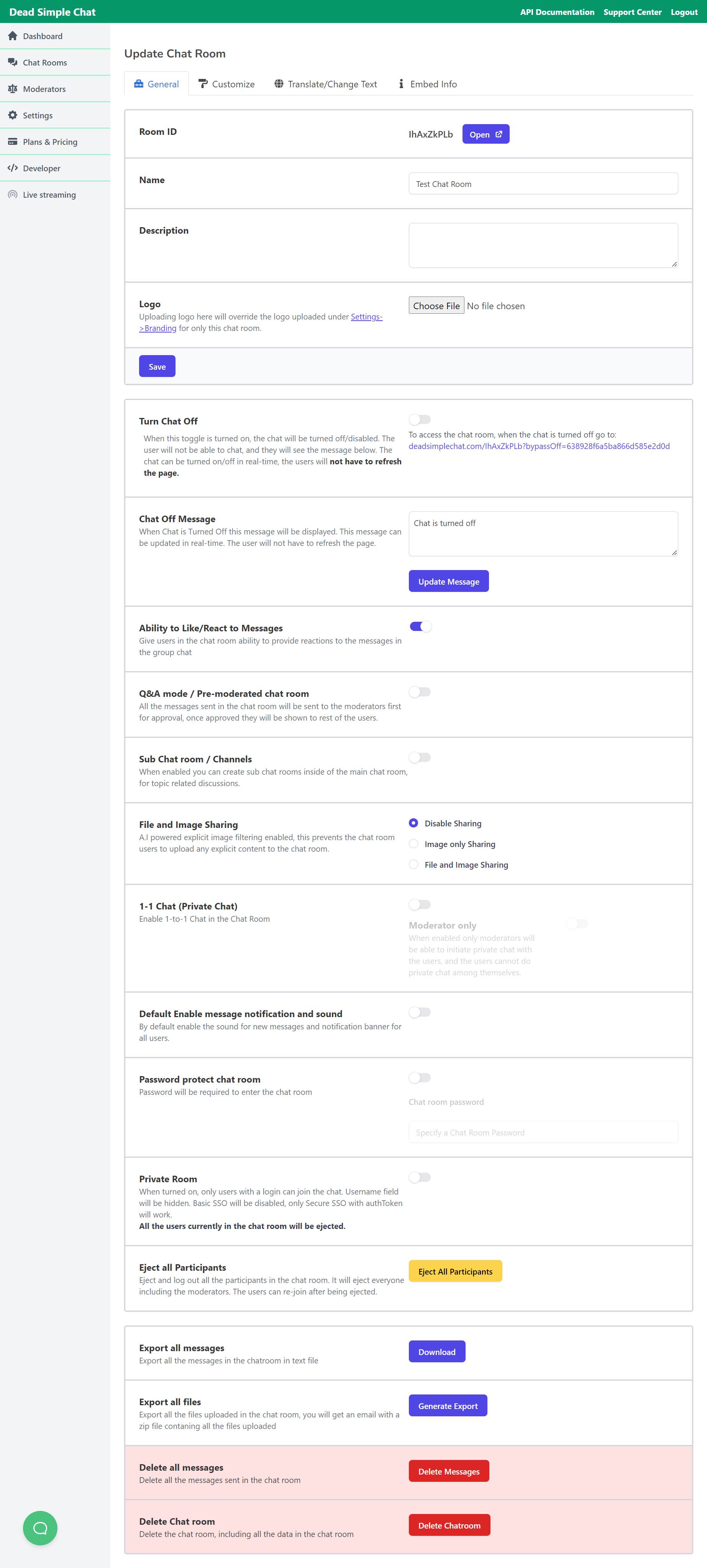The height and width of the screenshot is (1568, 707).
Task: Select the Developer sidebar icon
Action: (x=13, y=167)
